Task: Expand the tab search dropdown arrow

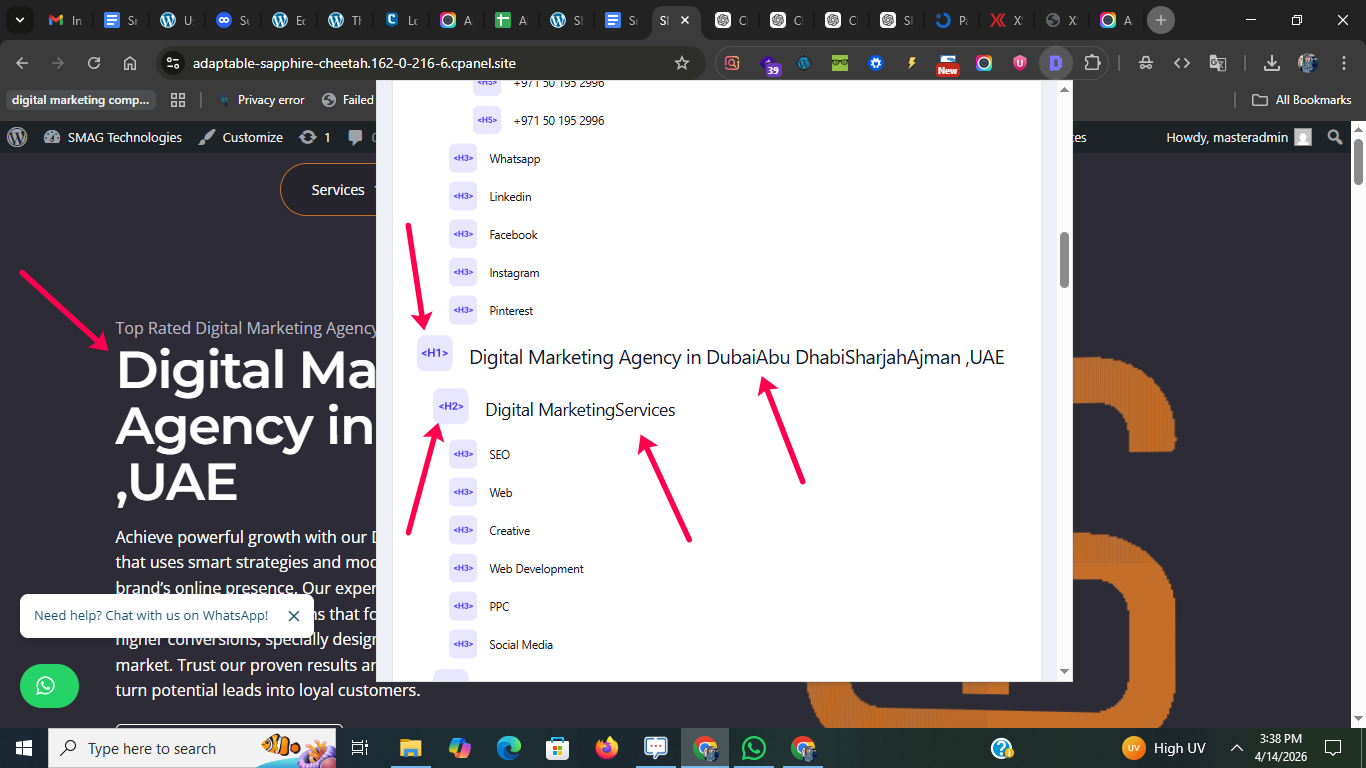Action: coord(19,20)
